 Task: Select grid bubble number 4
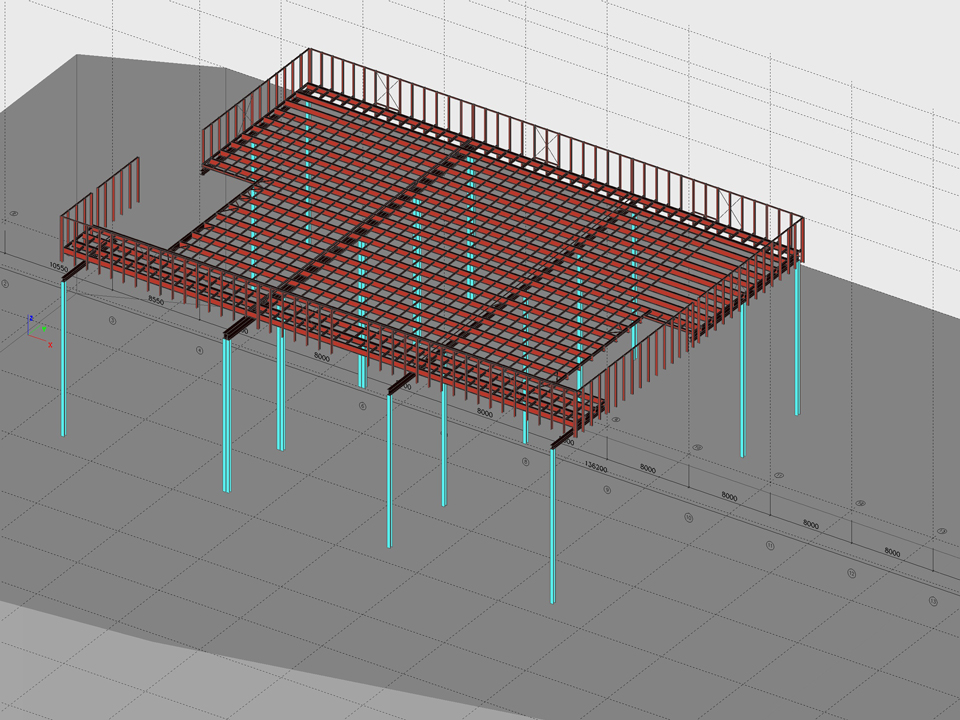tap(200, 351)
